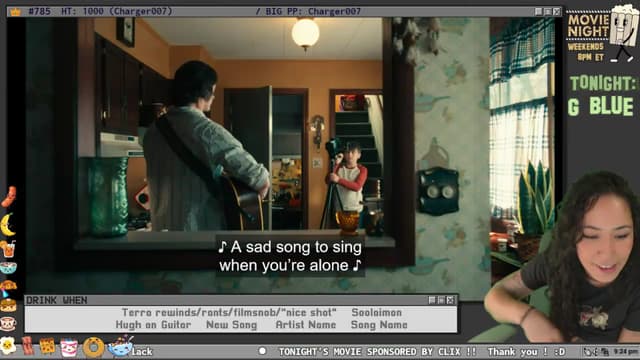Click the system tray icons beside the clock
The width and height of the screenshot is (640, 360).
coord(596,351)
